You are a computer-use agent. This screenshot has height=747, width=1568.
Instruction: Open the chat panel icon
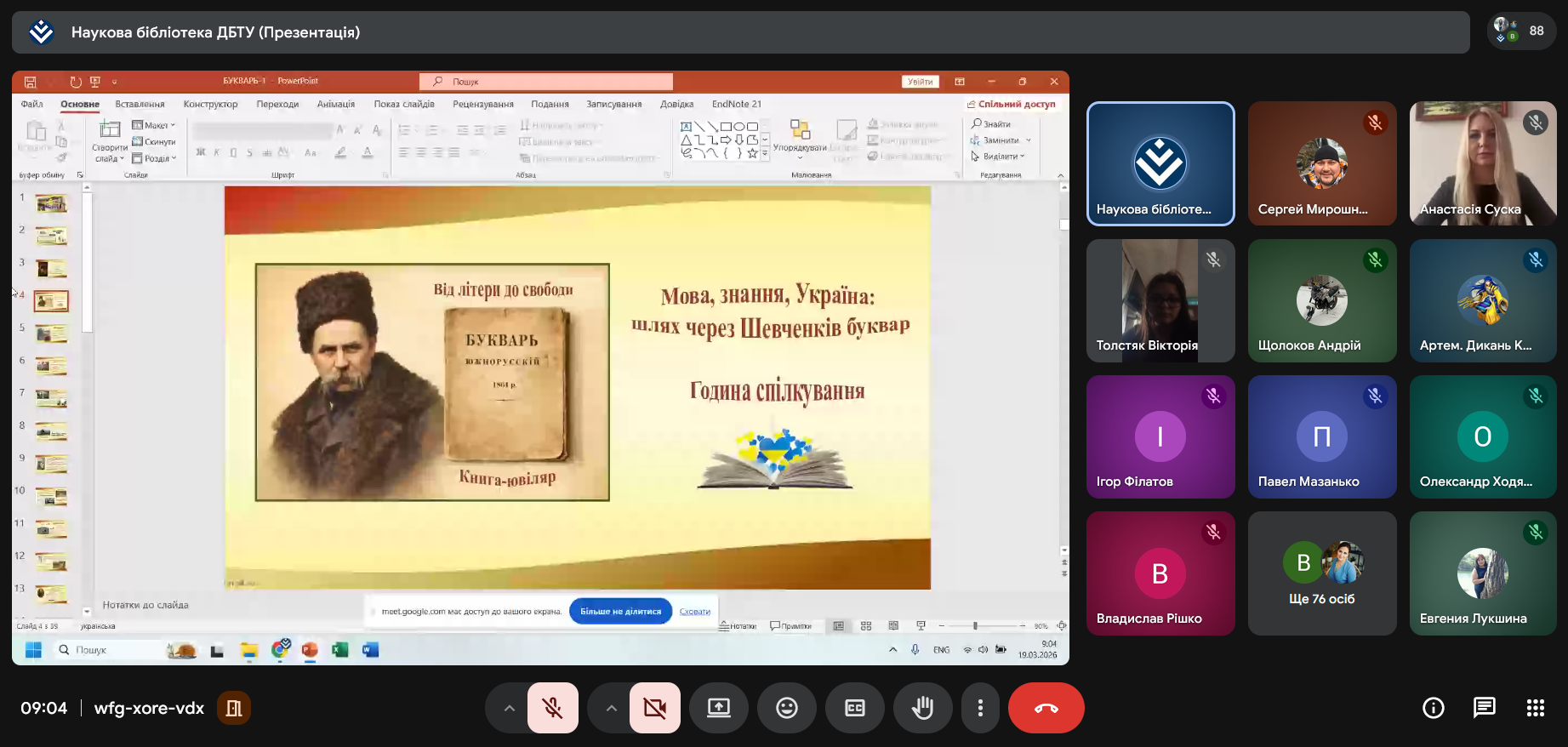point(1484,708)
